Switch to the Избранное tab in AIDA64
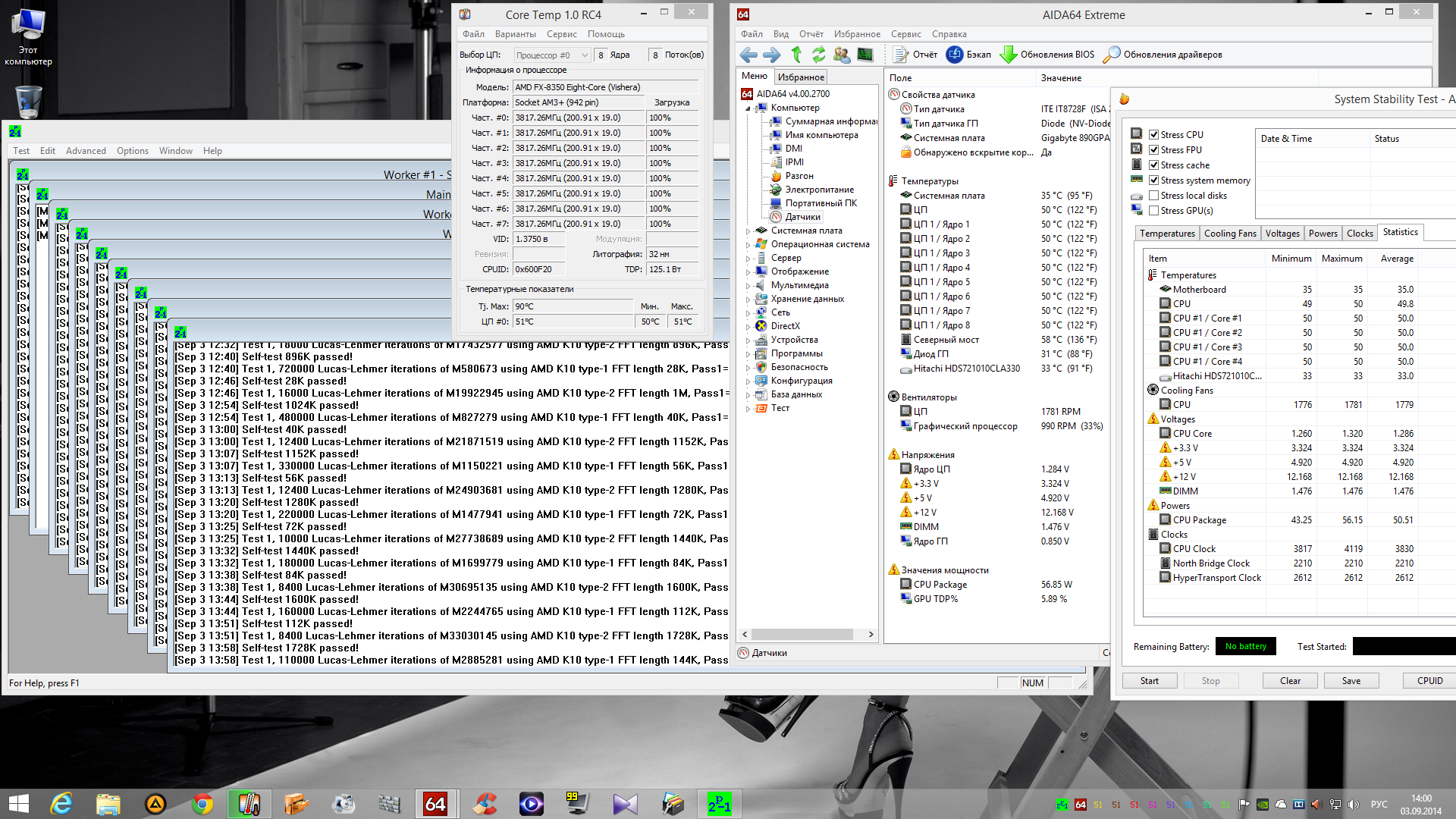1456x819 pixels. 801,77
